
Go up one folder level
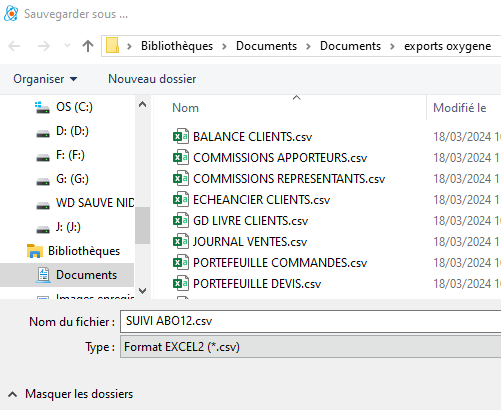[88, 46]
